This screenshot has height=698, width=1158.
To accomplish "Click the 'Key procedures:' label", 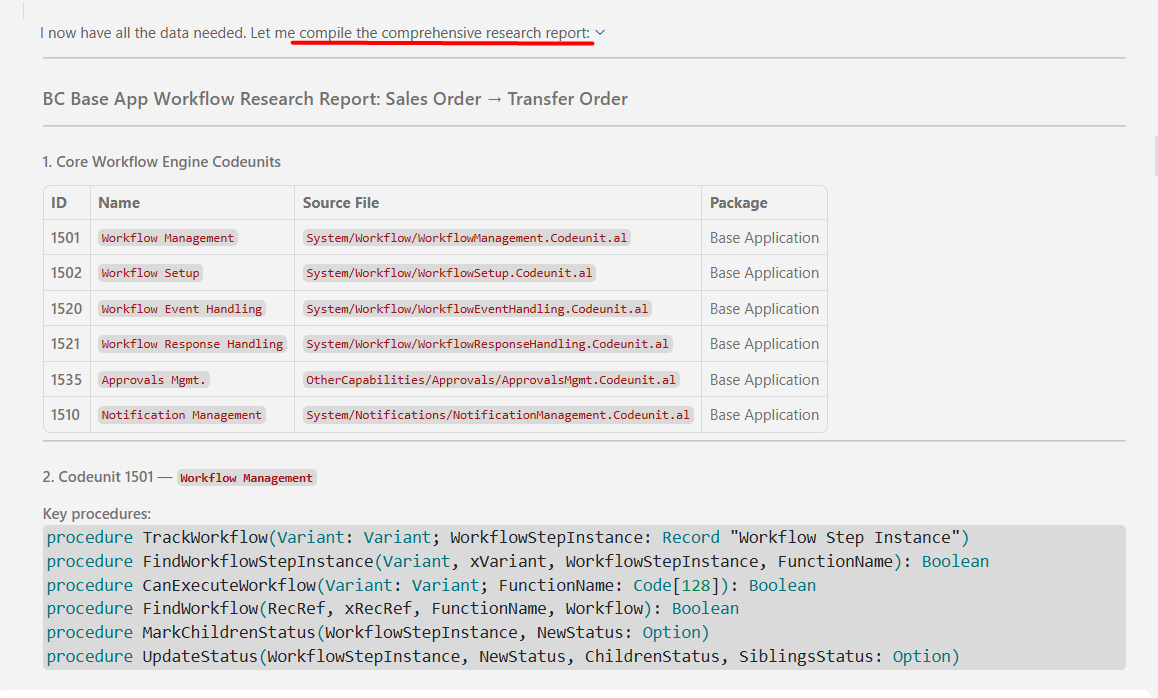I will point(97,513).
